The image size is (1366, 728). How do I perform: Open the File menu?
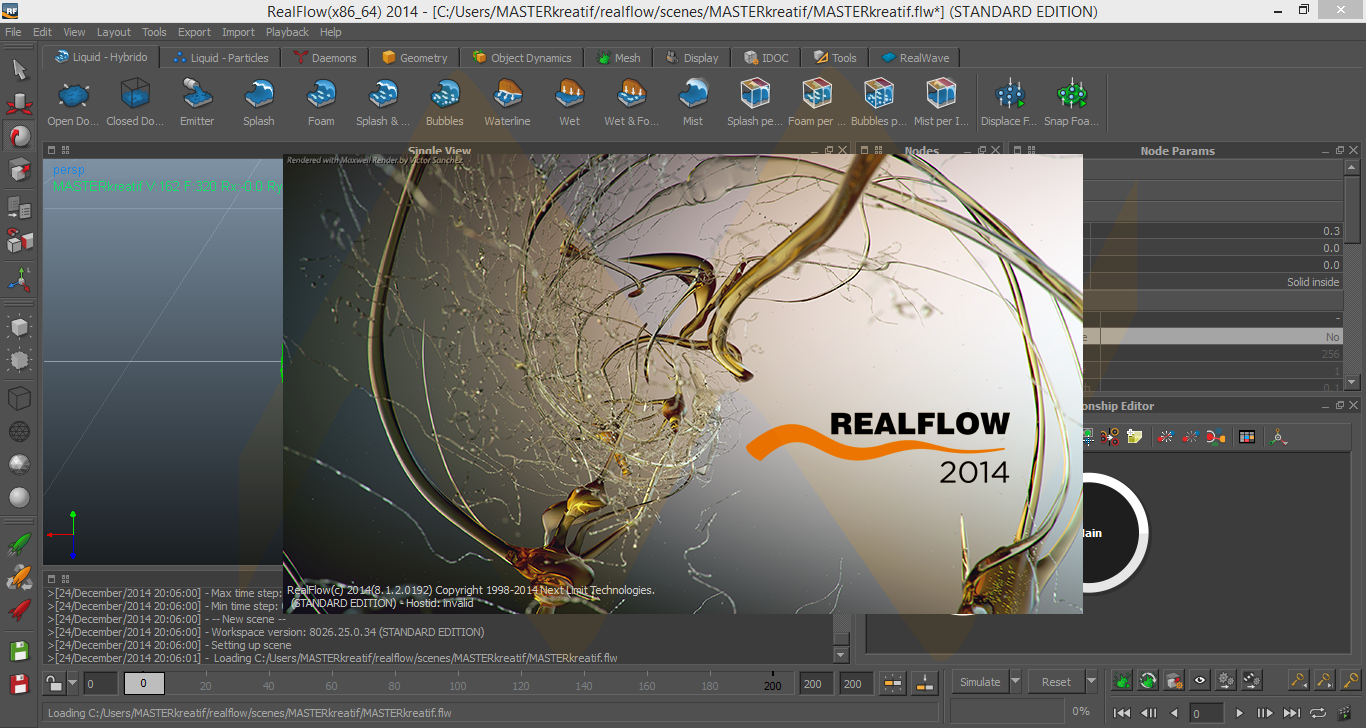coord(13,32)
